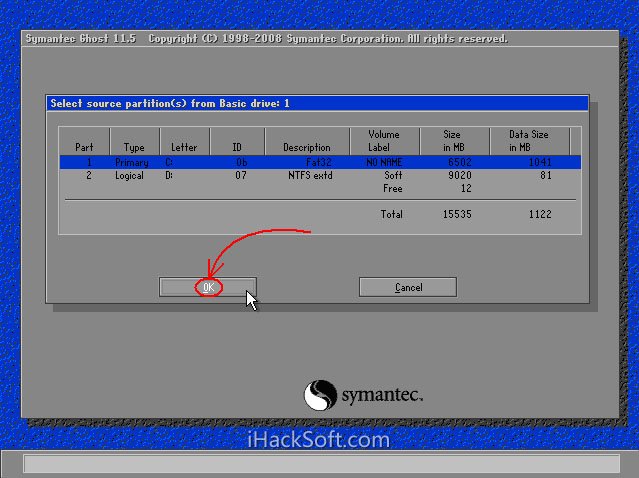This screenshot has height=478, width=639.
Task: Click the Part column header
Action: coord(84,148)
